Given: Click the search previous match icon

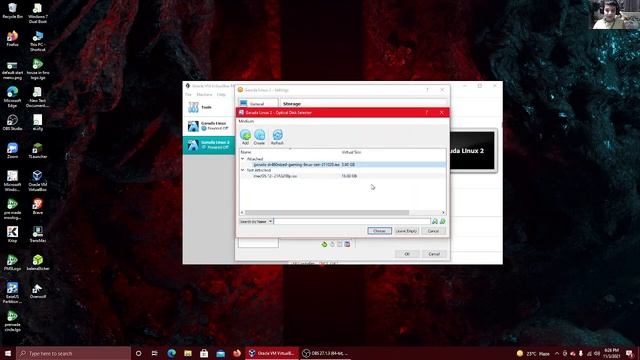Looking at the screenshot, I should click(x=435, y=221).
